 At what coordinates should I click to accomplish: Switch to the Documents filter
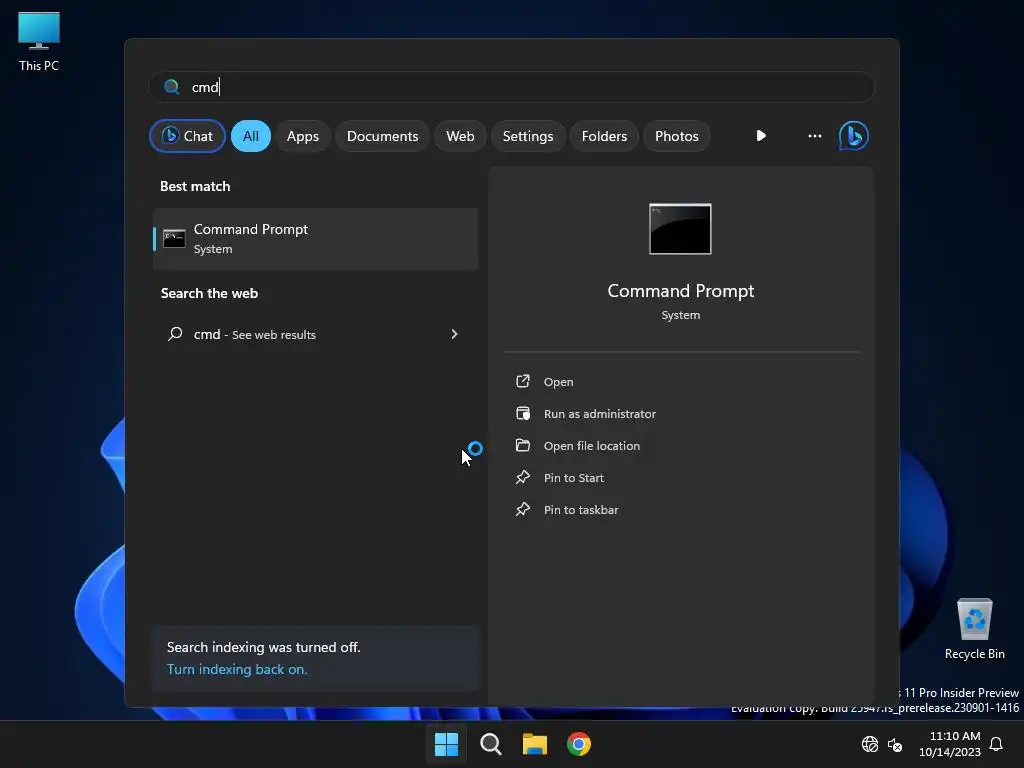coord(382,136)
